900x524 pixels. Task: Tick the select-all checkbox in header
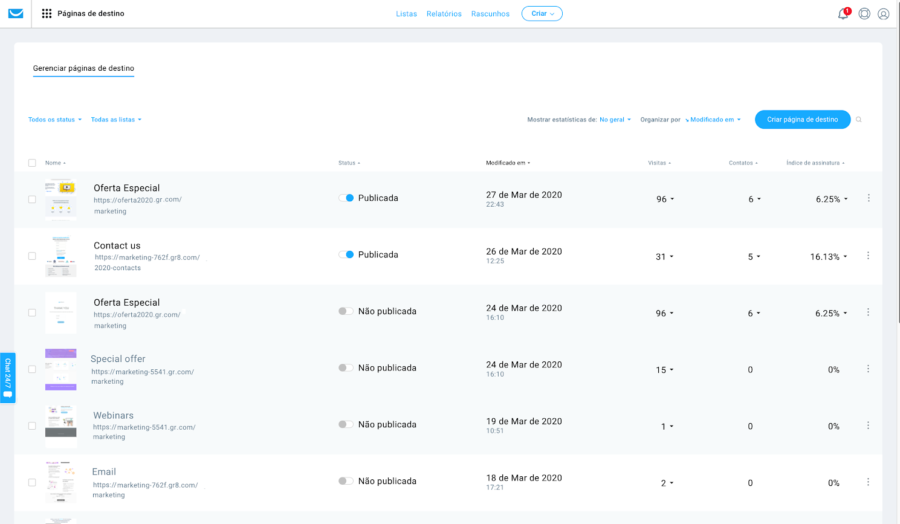point(32,163)
